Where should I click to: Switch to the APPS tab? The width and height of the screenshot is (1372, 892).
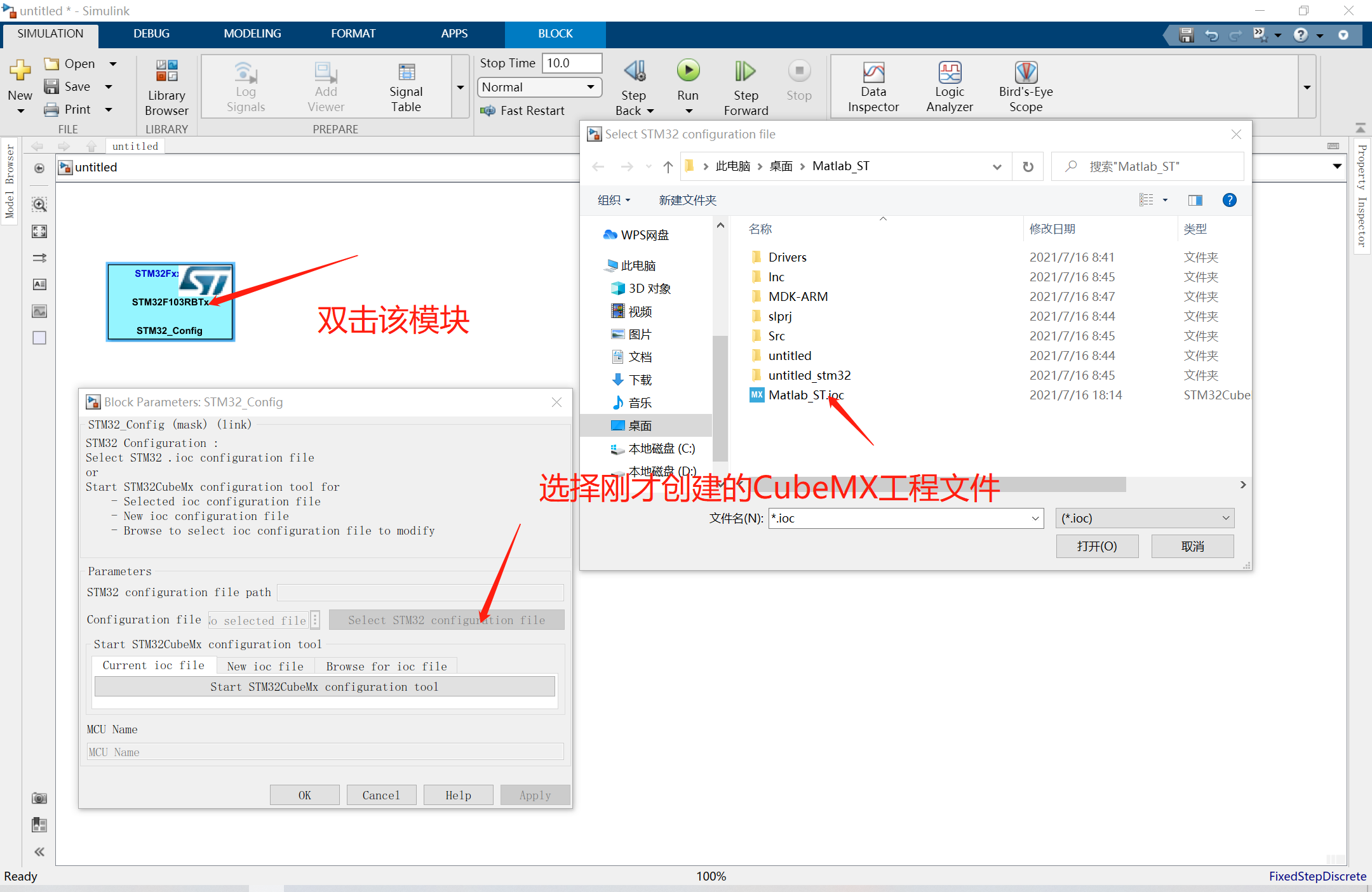click(454, 34)
